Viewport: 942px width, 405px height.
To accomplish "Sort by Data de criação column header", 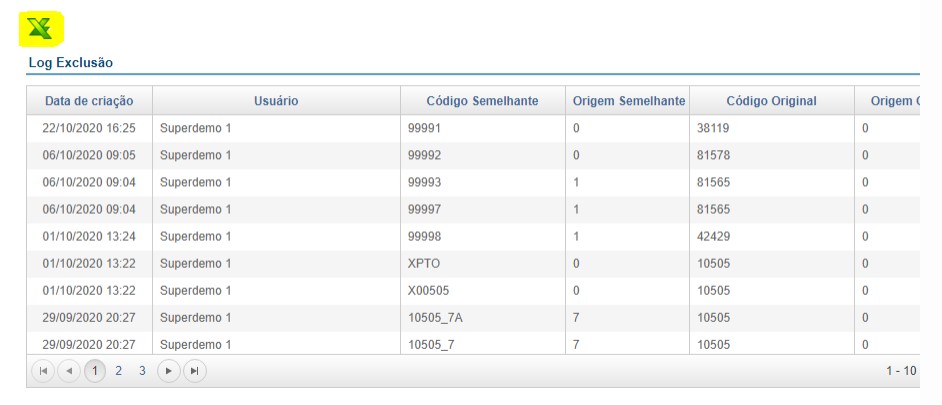I will point(89,101).
